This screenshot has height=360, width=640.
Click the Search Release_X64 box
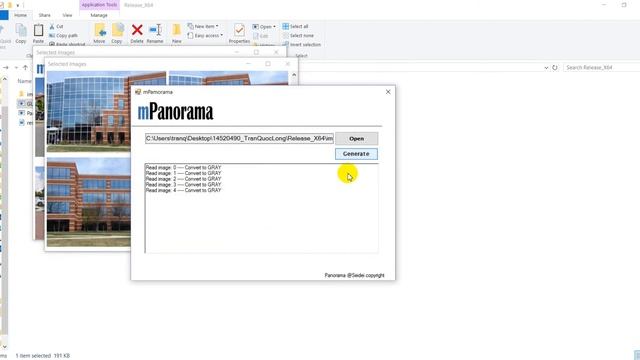click(x=602, y=67)
